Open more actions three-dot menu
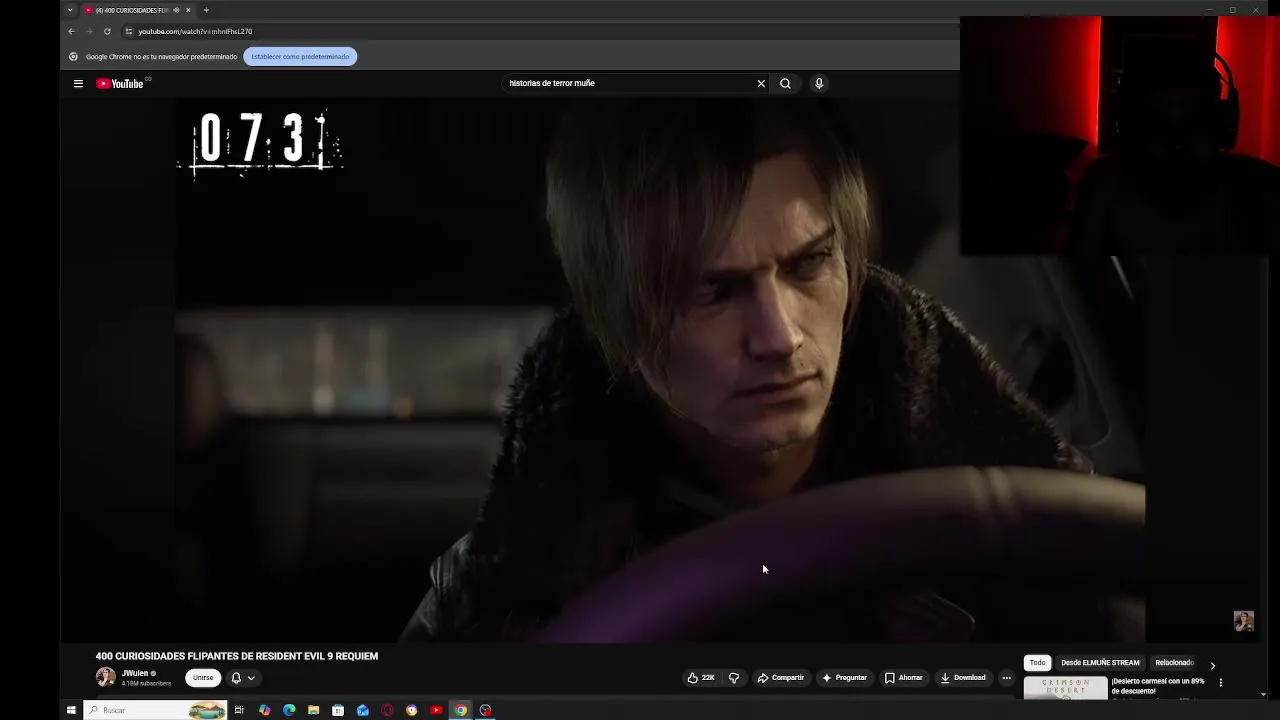1280x720 pixels. pyautogui.click(x=1007, y=678)
